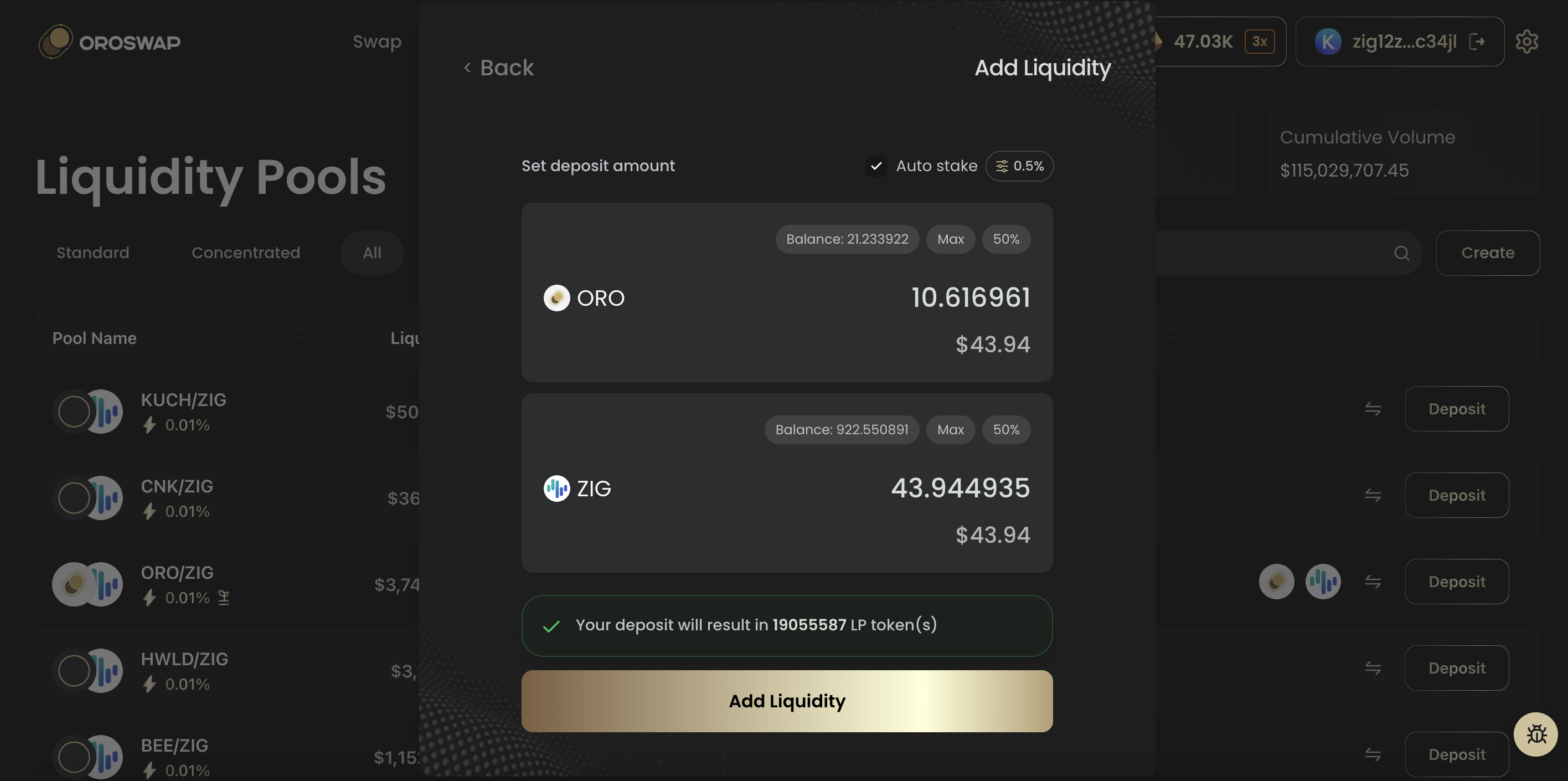Screen dimensions: 1568x781
Task: Click the Create button
Action: tap(1488, 253)
